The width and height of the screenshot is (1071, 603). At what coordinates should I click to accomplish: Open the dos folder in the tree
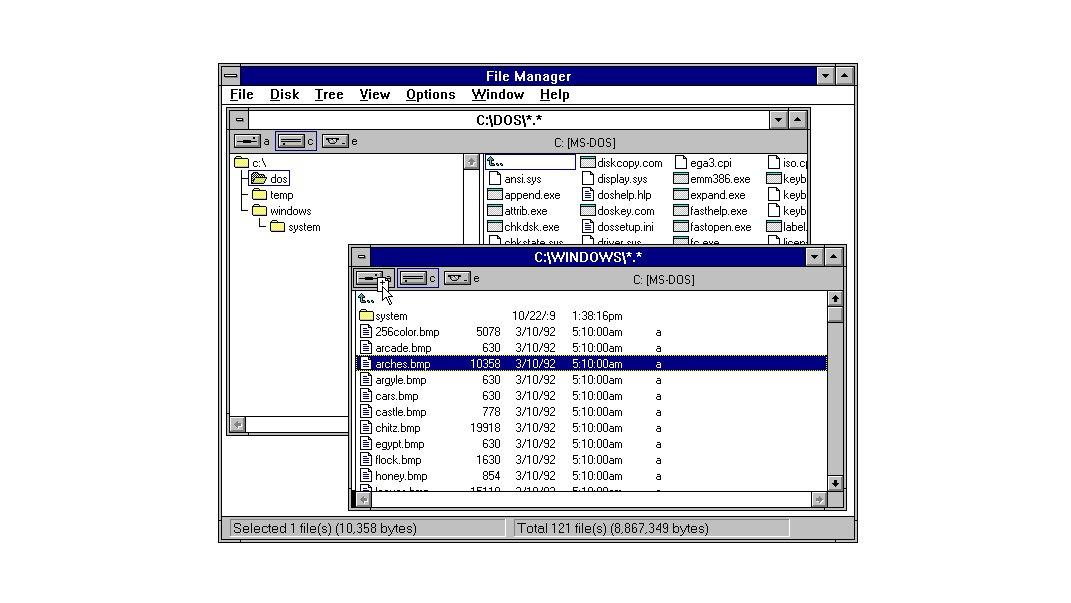pyautogui.click(x=270, y=179)
